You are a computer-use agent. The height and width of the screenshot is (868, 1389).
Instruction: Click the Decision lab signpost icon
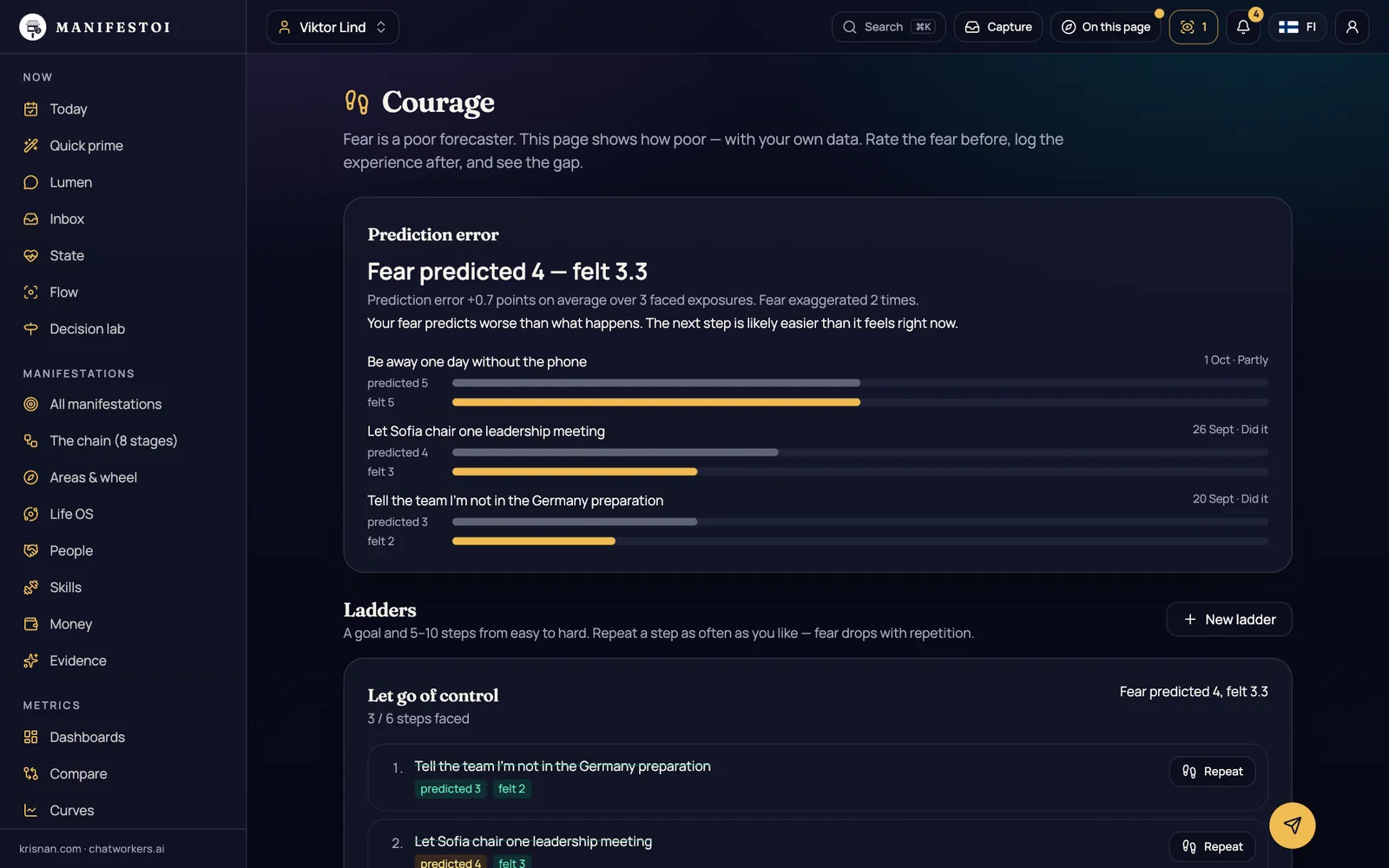pos(31,329)
